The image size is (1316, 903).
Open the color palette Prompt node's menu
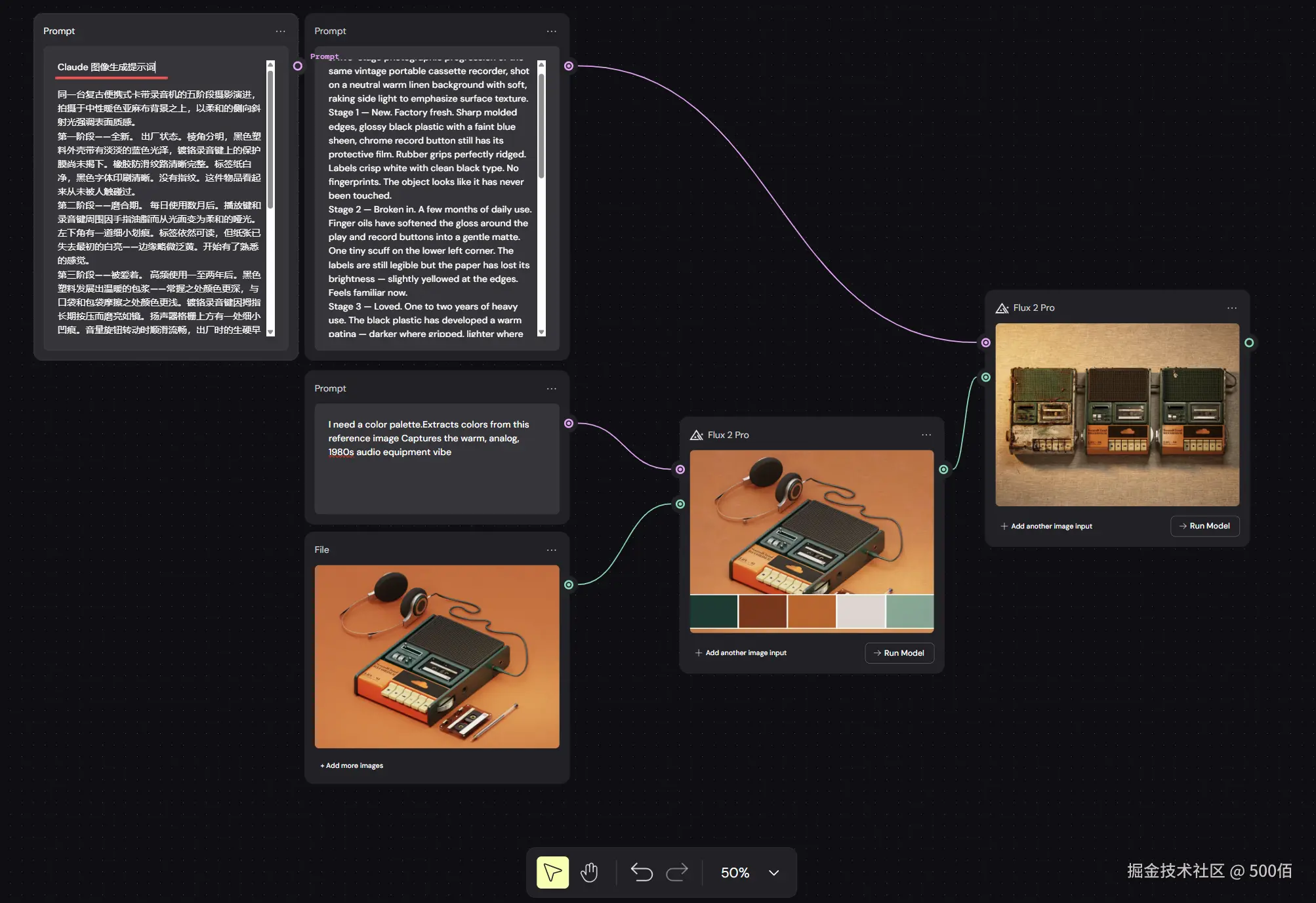coord(551,389)
